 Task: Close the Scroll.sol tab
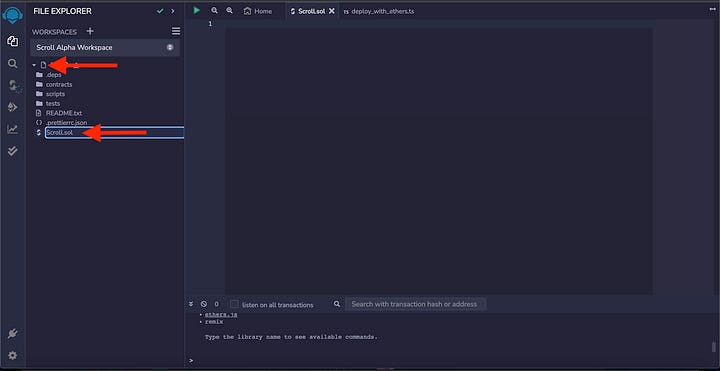(332, 11)
